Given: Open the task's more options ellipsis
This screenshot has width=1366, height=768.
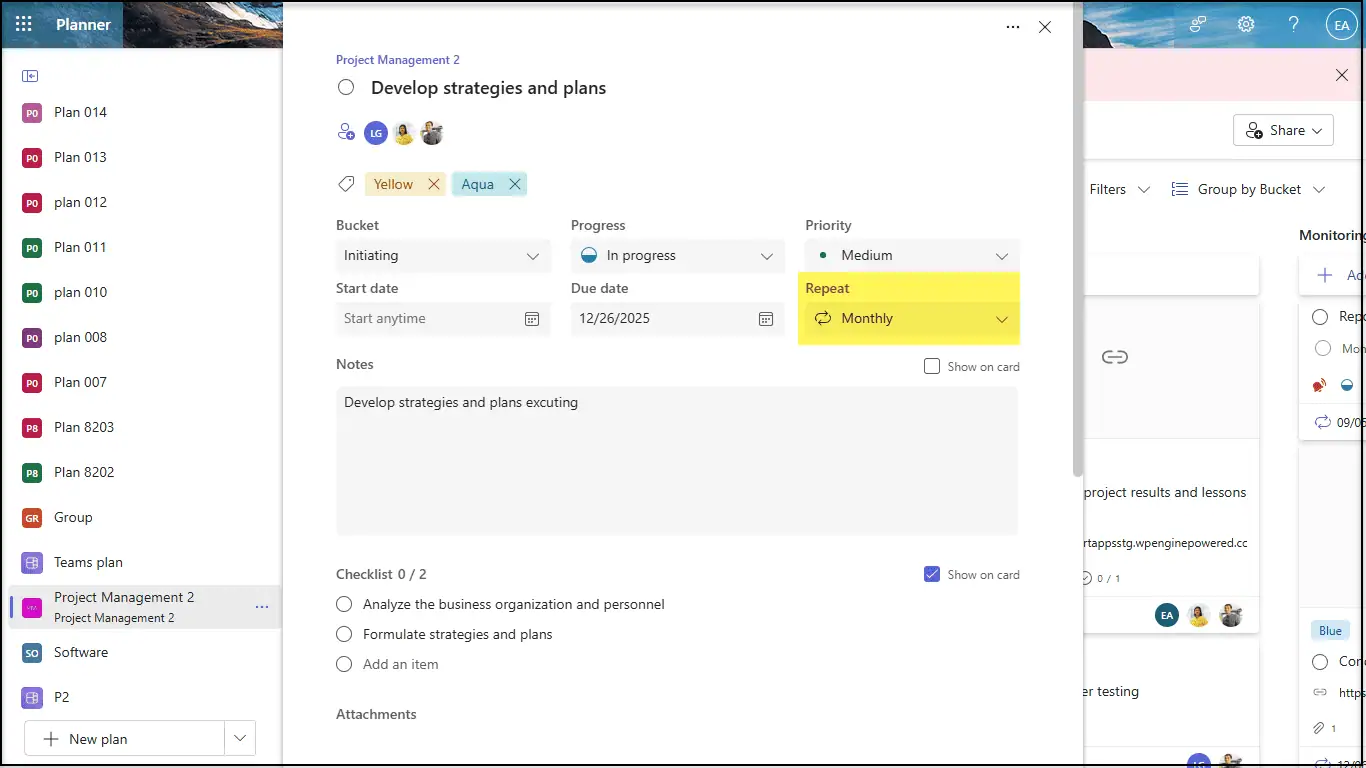Looking at the screenshot, I should point(1013,27).
